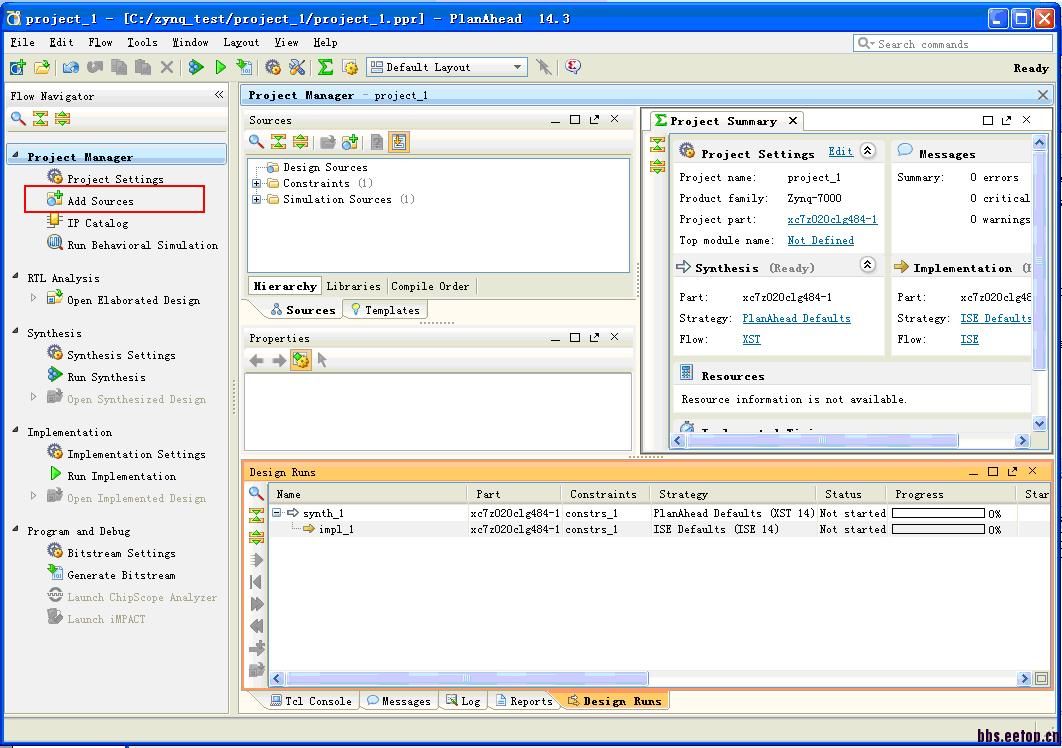Open Run Behavioral Simulation in Flow Navigator
The height and width of the screenshot is (748, 1062).
(141, 245)
